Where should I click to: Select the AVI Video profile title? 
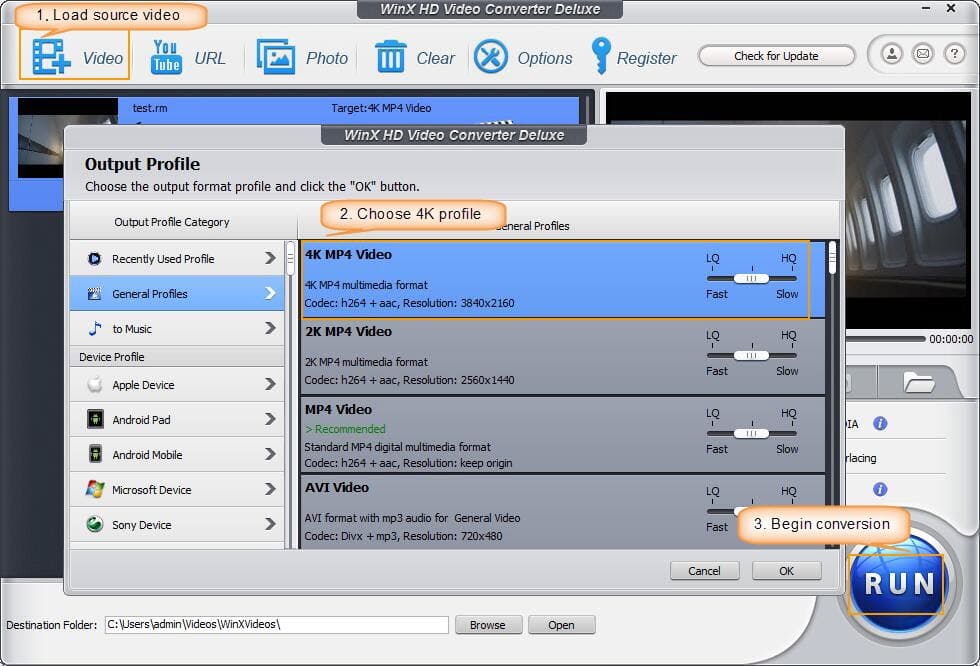coord(337,487)
